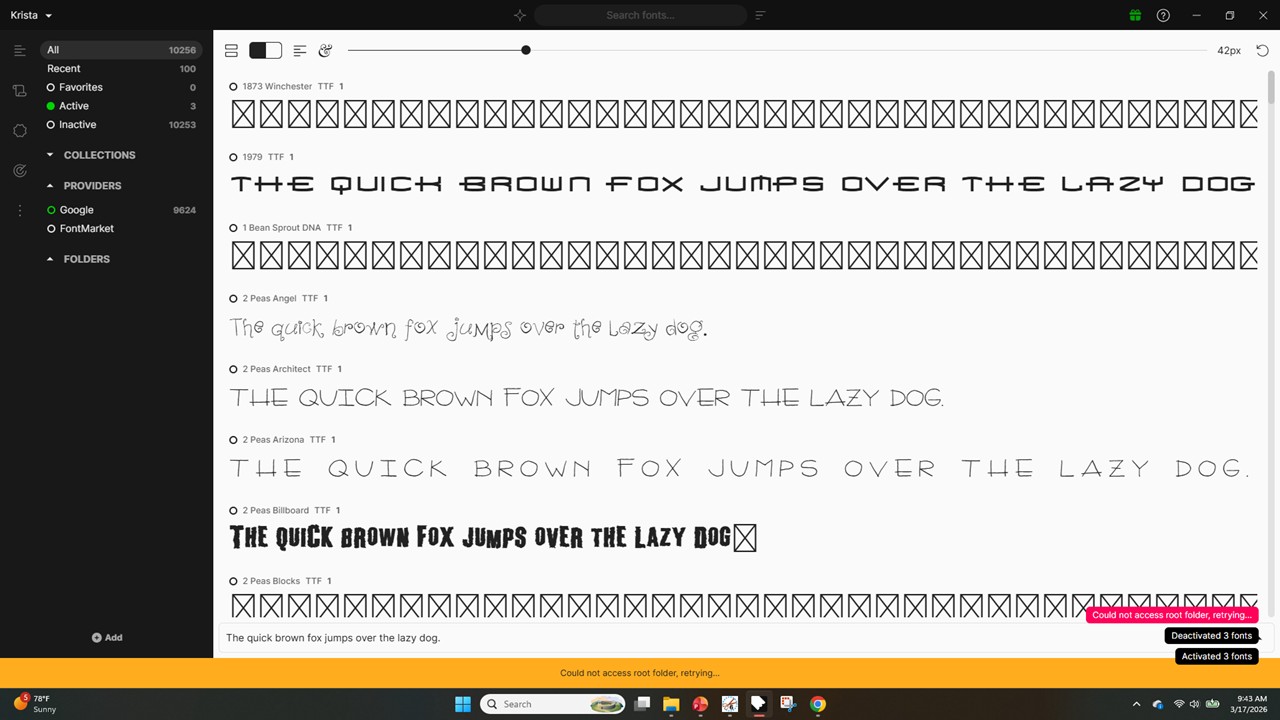Image resolution: width=1280 pixels, height=720 pixels.
Task: Open Google Chrome from the taskbar
Action: click(817, 704)
